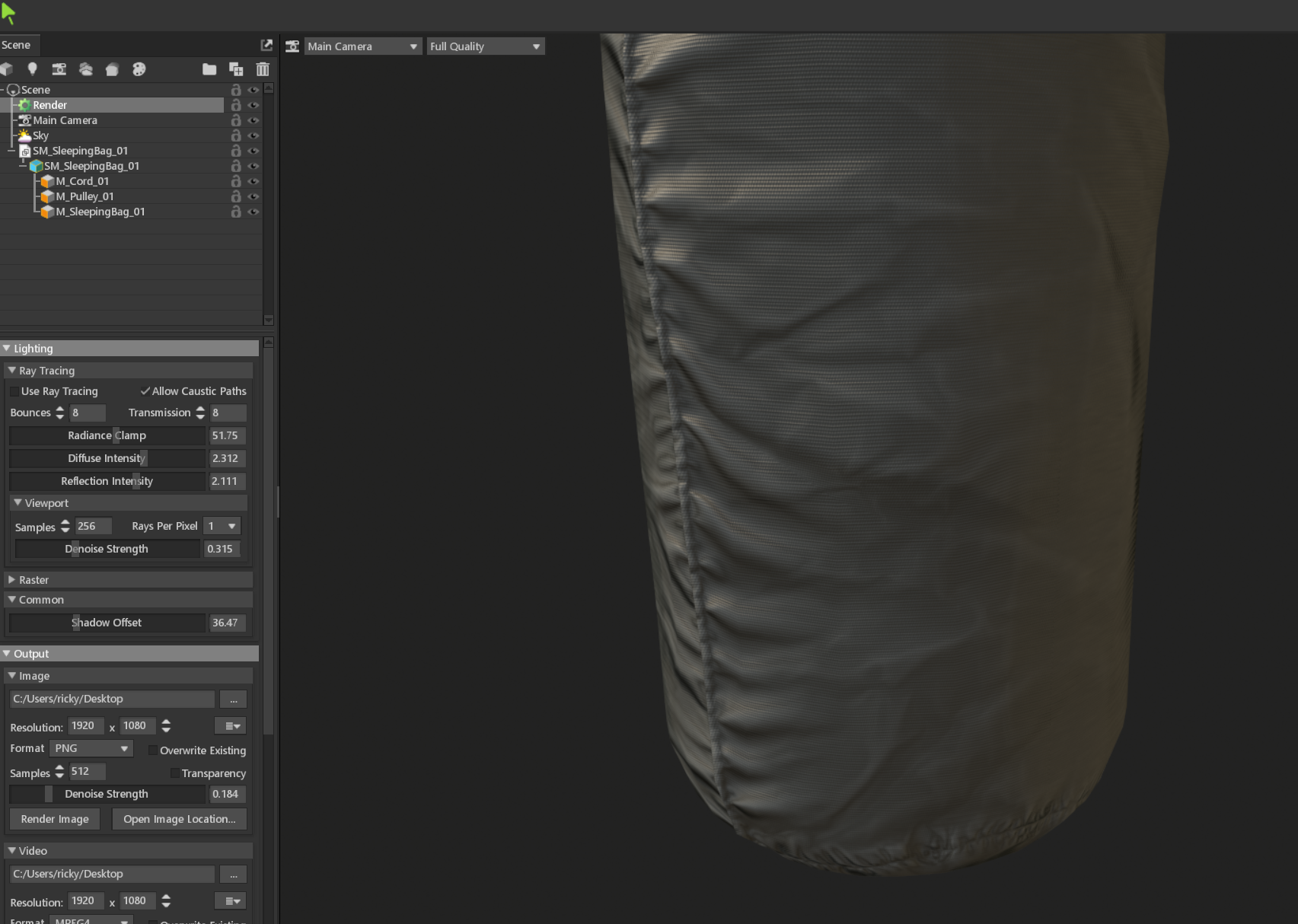Image resolution: width=1298 pixels, height=924 pixels.
Task: Pop out the Scene panel window
Action: click(266, 45)
